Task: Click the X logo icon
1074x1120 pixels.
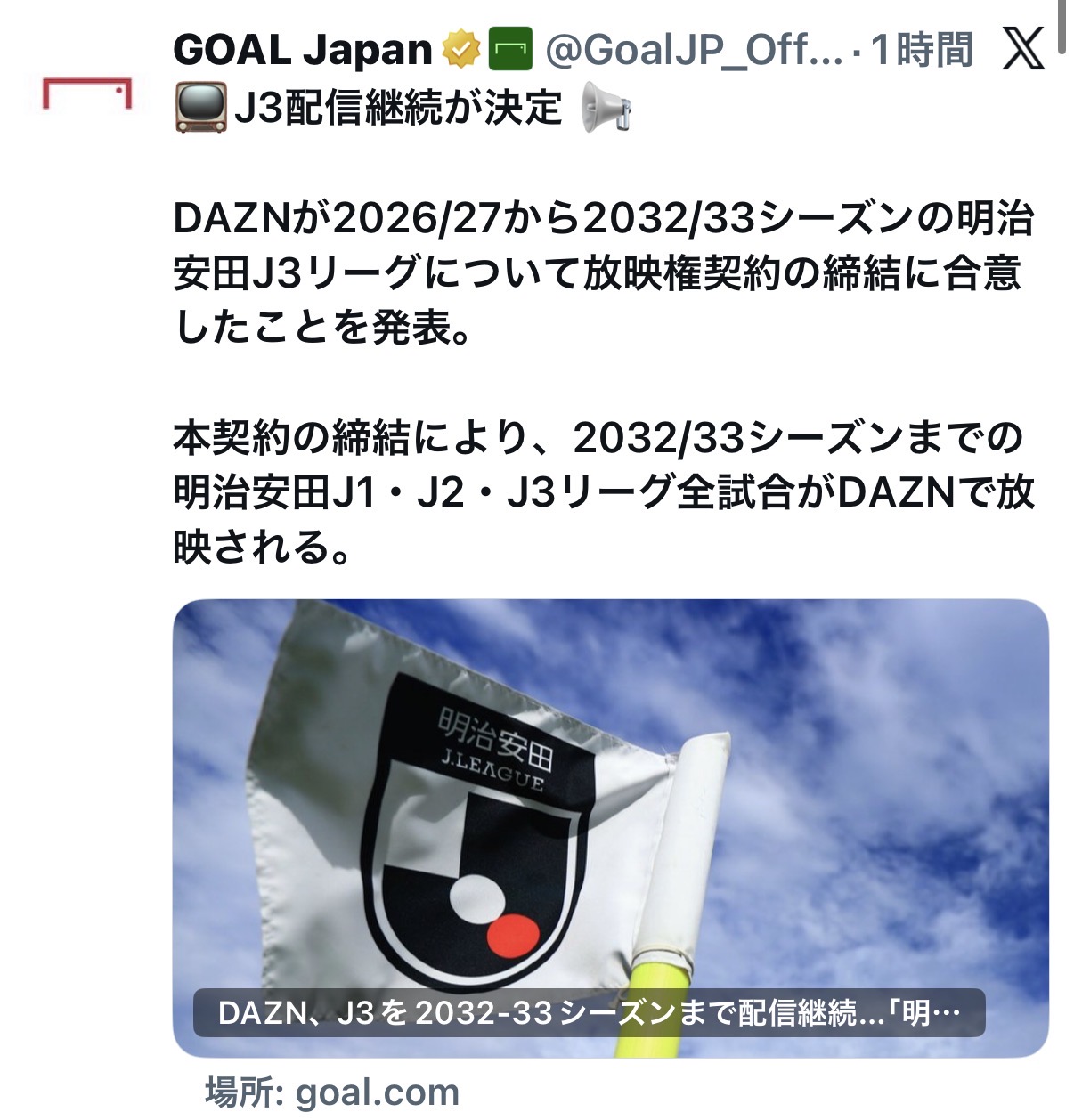Action: pyautogui.click(x=1022, y=49)
